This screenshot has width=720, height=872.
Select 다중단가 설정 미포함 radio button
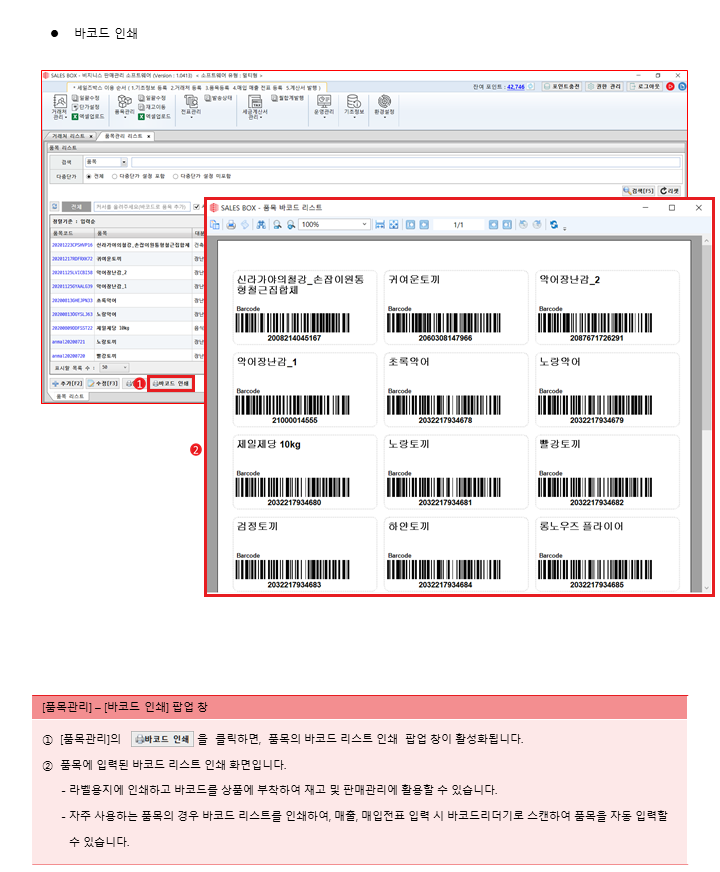(175, 176)
